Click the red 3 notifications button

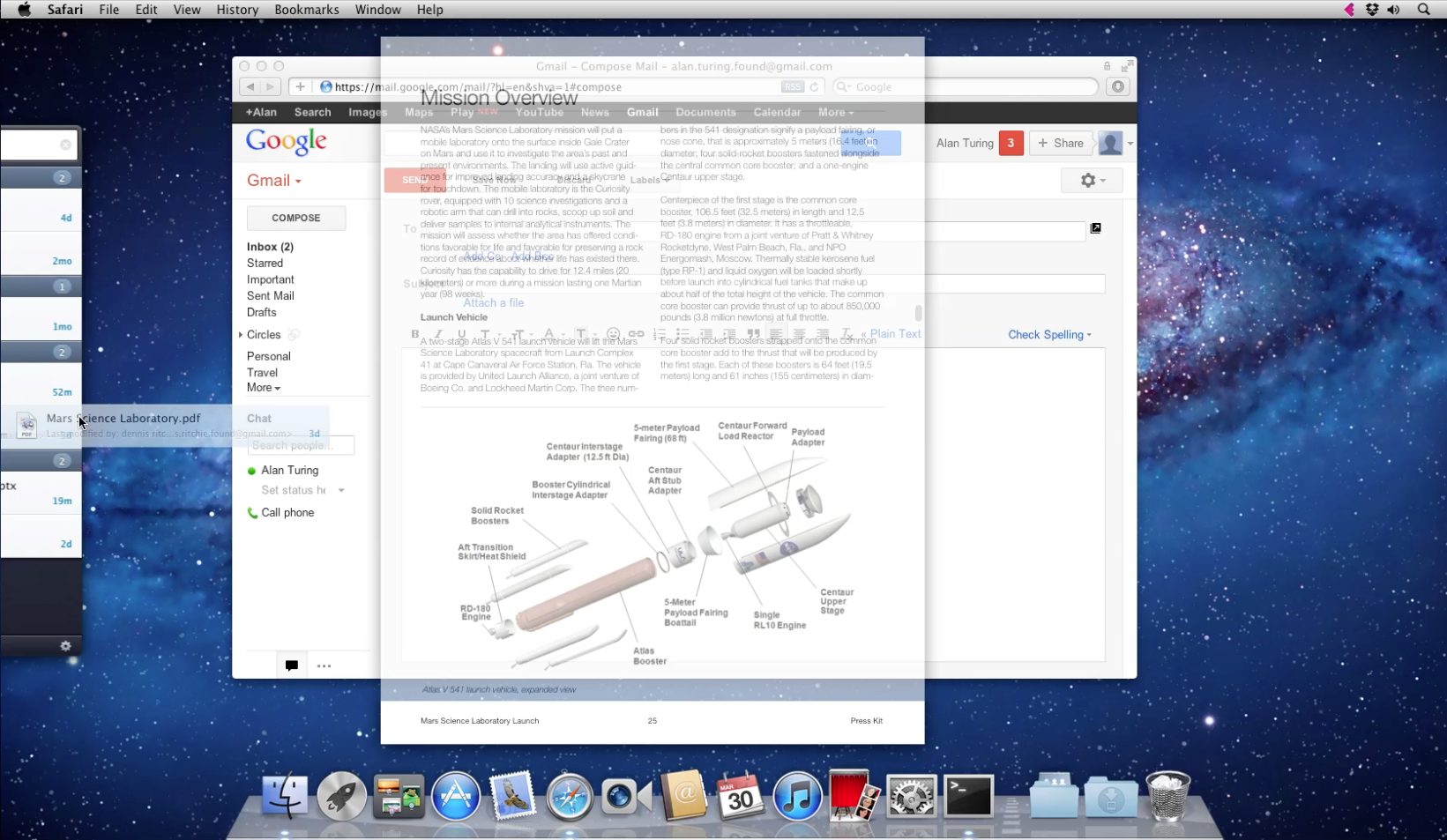pos(1011,143)
